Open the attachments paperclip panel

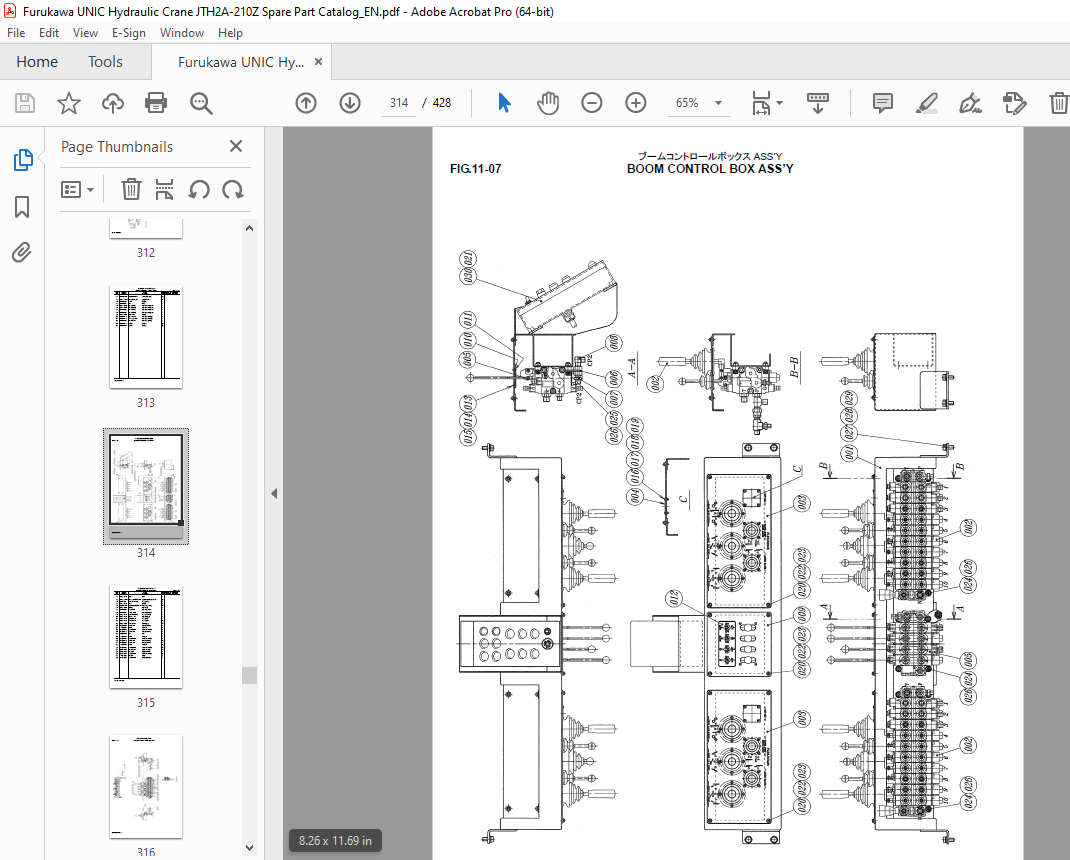[22, 253]
